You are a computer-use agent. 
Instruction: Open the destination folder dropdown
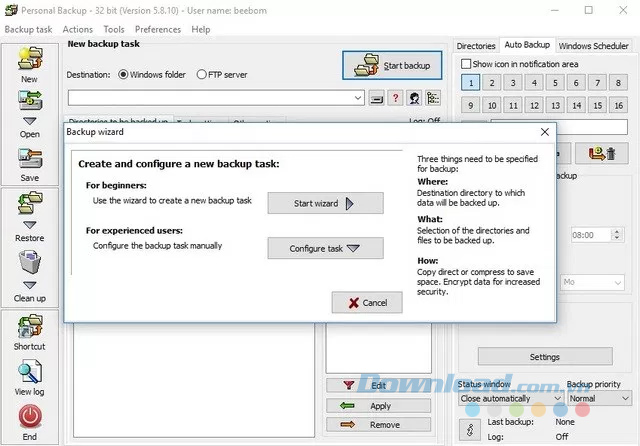[358, 98]
